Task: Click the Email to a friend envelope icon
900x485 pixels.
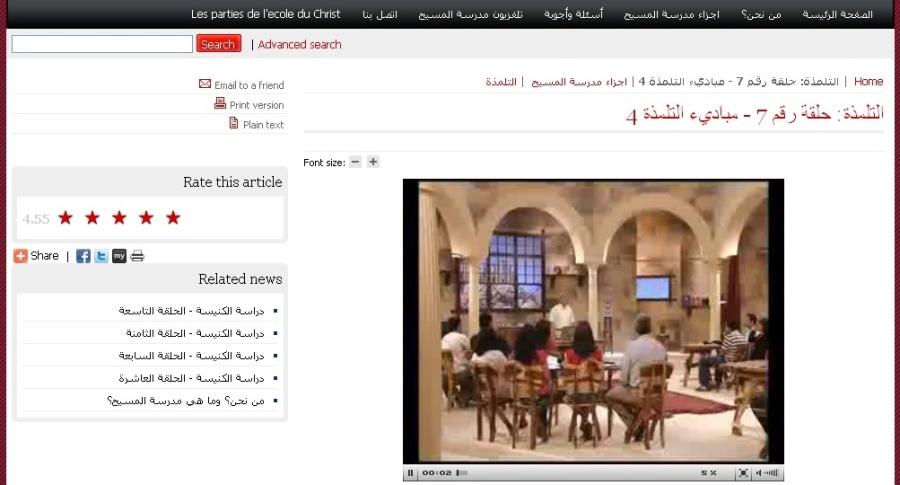Action: click(x=205, y=84)
